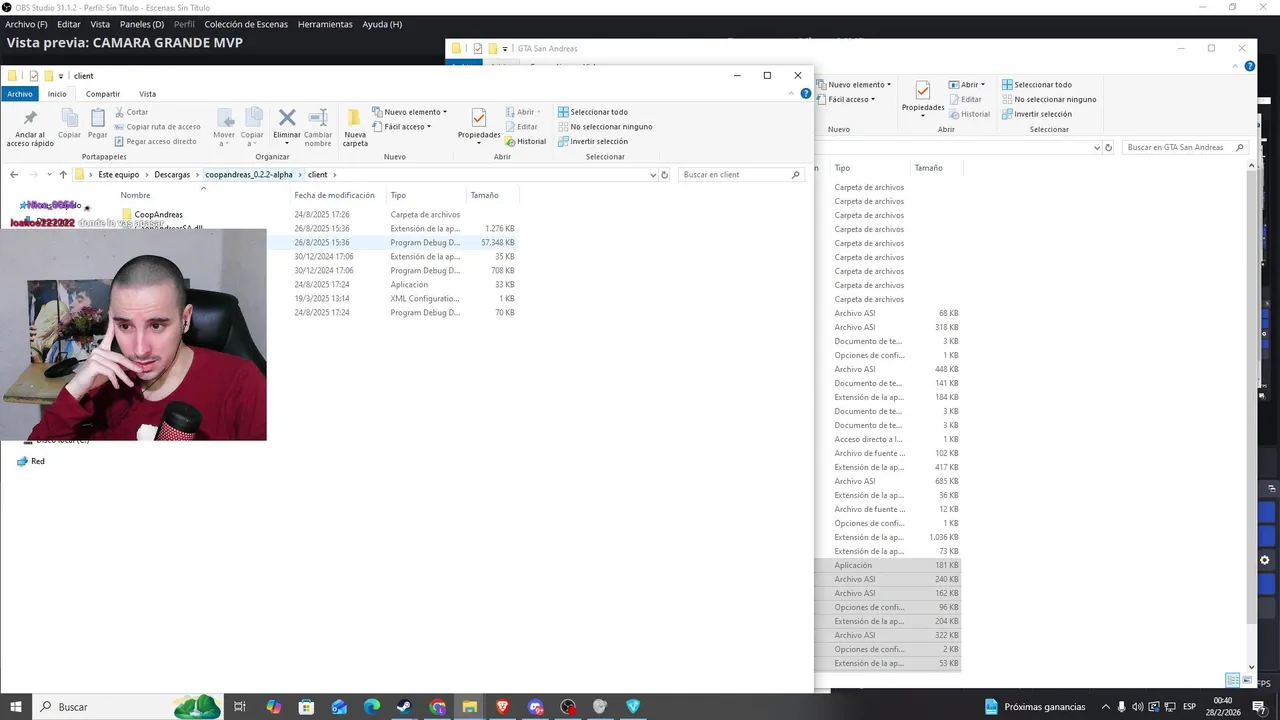The height and width of the screenshot is (720, 1280).
Task: Open Nuevo elemento dropdown in client window
Action: click(x=409, y=112)
